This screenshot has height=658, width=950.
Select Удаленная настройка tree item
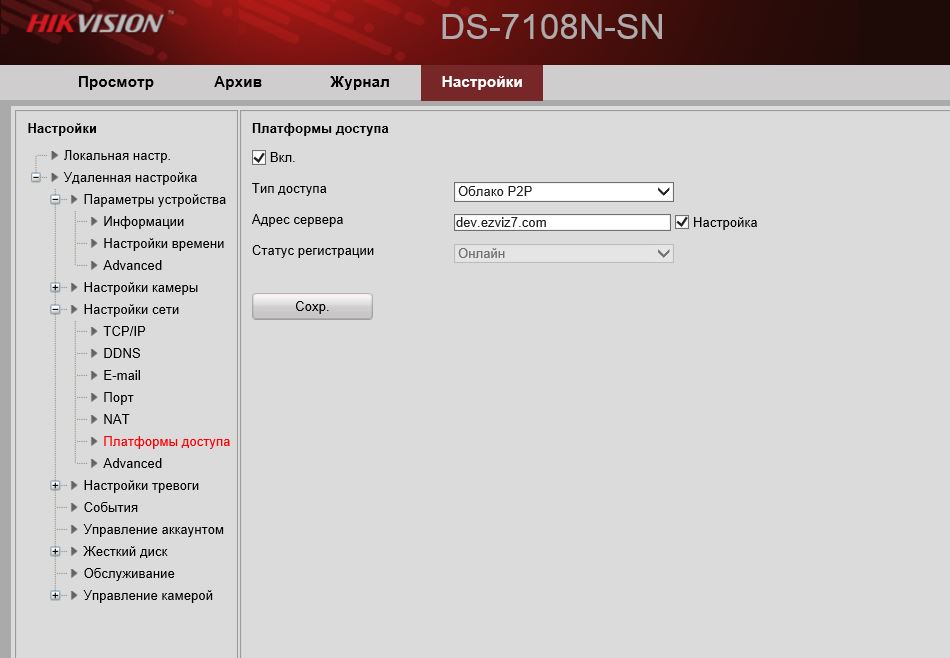[x=130, y=178]
